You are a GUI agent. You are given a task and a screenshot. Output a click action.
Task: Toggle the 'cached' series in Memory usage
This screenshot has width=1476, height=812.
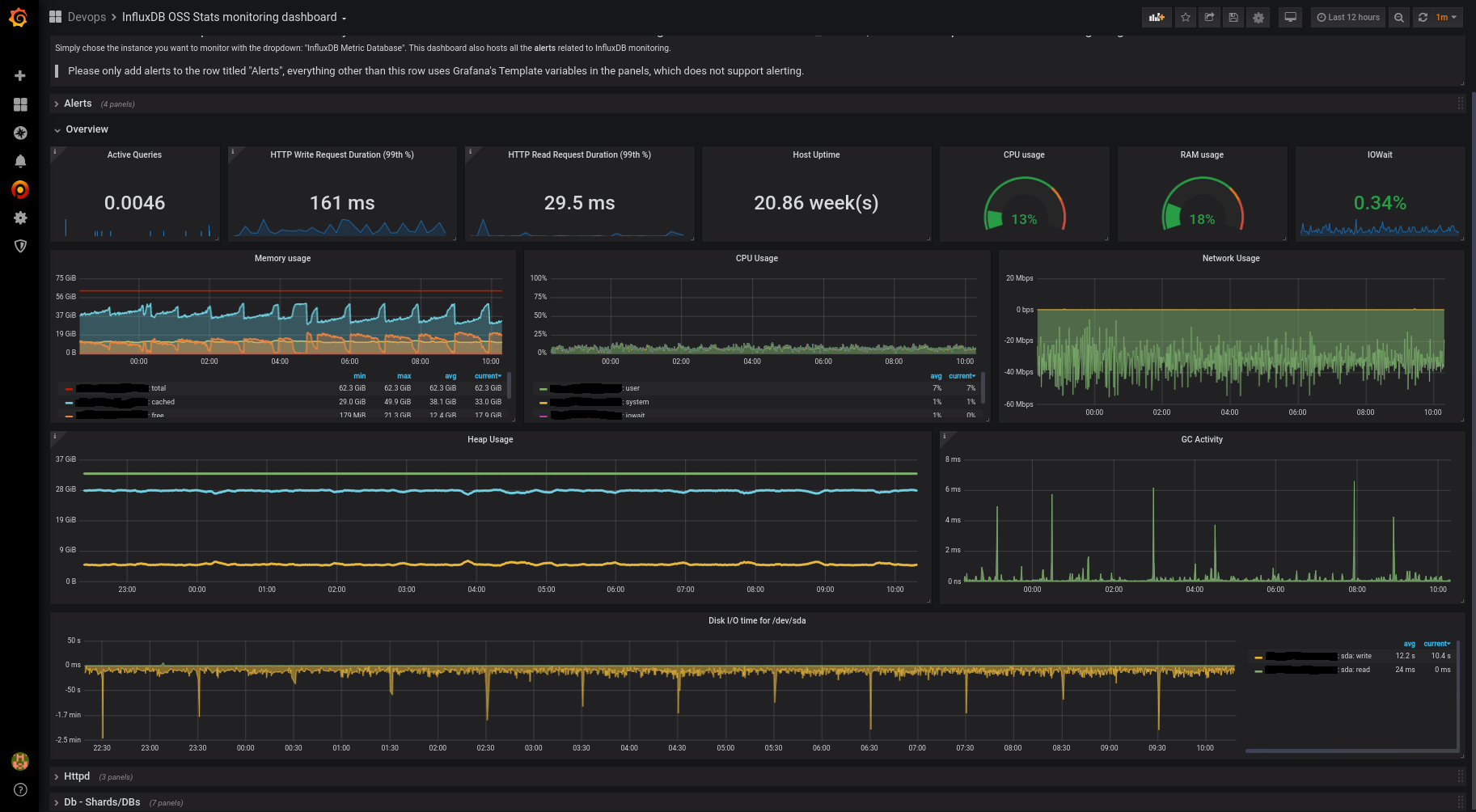(163, 402)
